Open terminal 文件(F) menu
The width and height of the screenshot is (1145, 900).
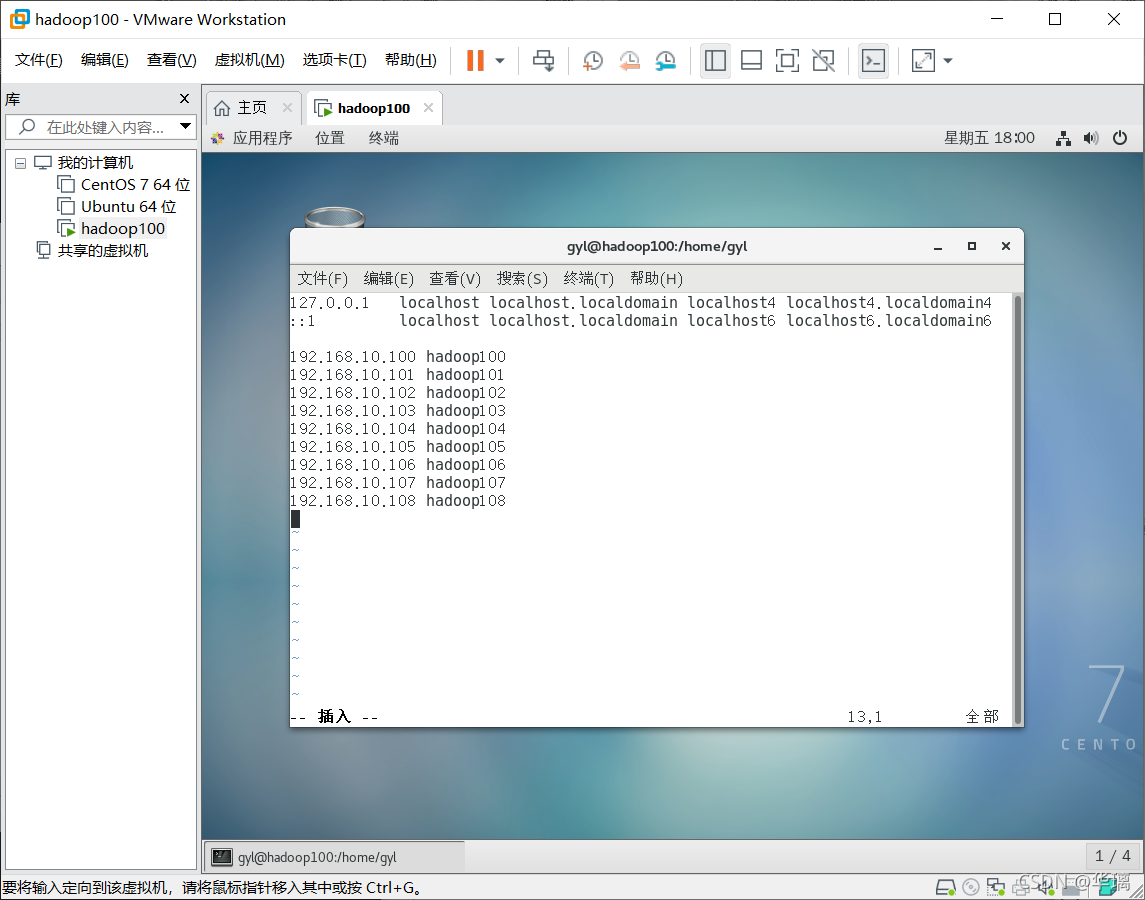point(323,278)
